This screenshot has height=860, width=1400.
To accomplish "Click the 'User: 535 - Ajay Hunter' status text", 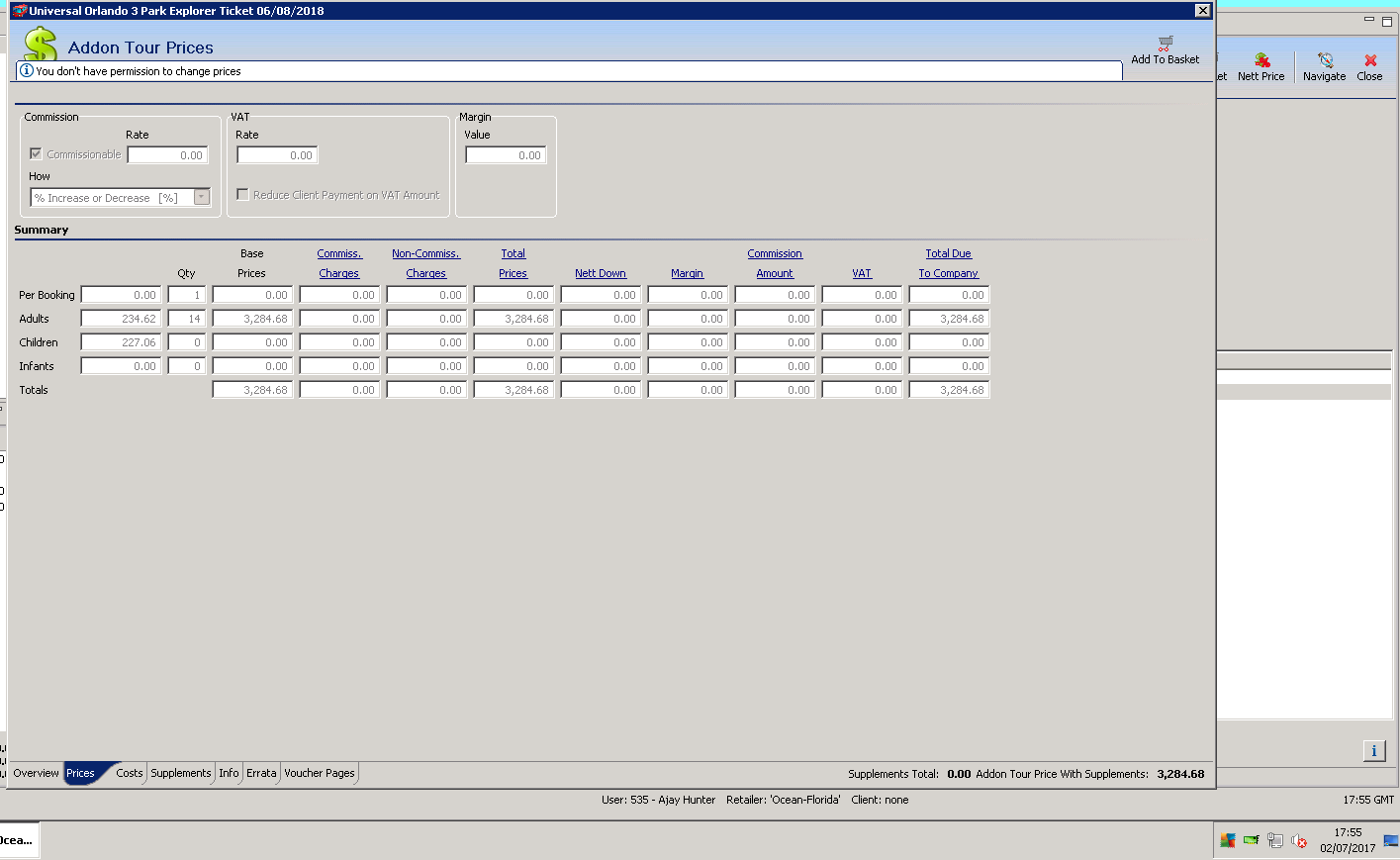I will click(658, 800).
